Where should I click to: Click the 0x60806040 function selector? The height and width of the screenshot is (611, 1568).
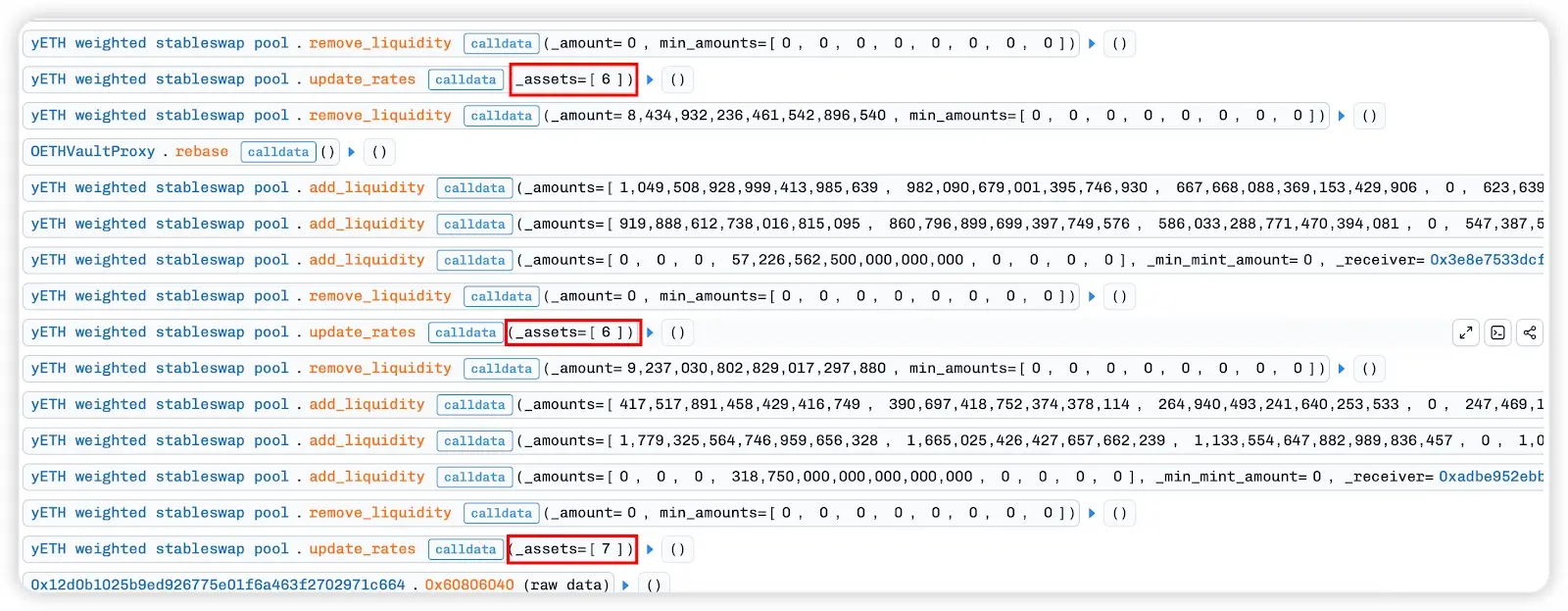point(468,586)
